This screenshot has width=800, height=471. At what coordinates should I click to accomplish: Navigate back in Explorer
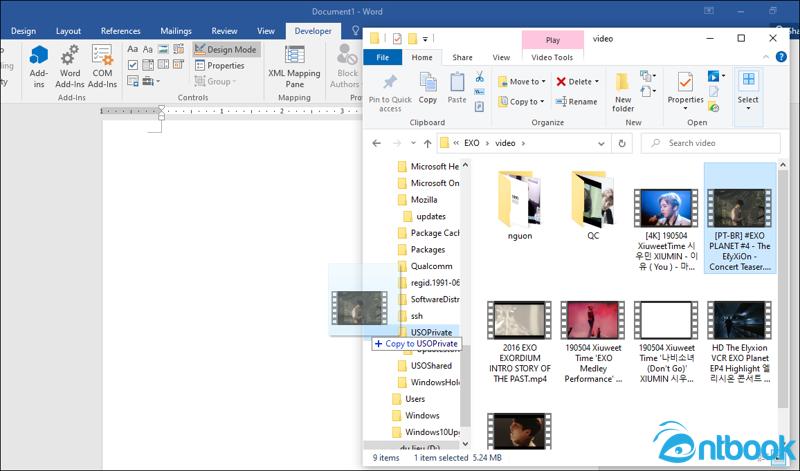[377, 143]
